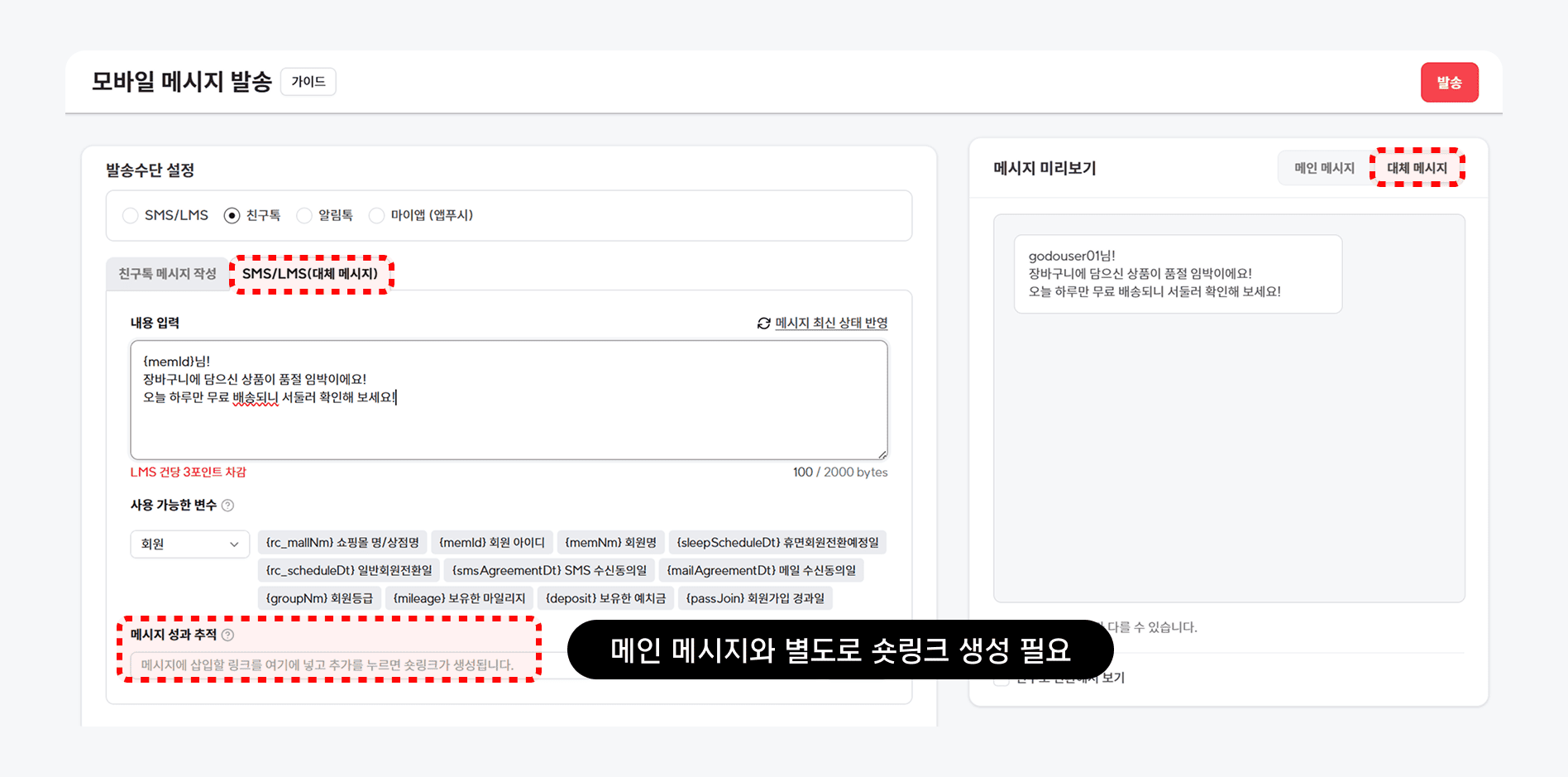Open help icon next to 사용 가능한 변수
Viewport: 1568px width, 777px height.
pyautogui.click(x=227, y=506)
